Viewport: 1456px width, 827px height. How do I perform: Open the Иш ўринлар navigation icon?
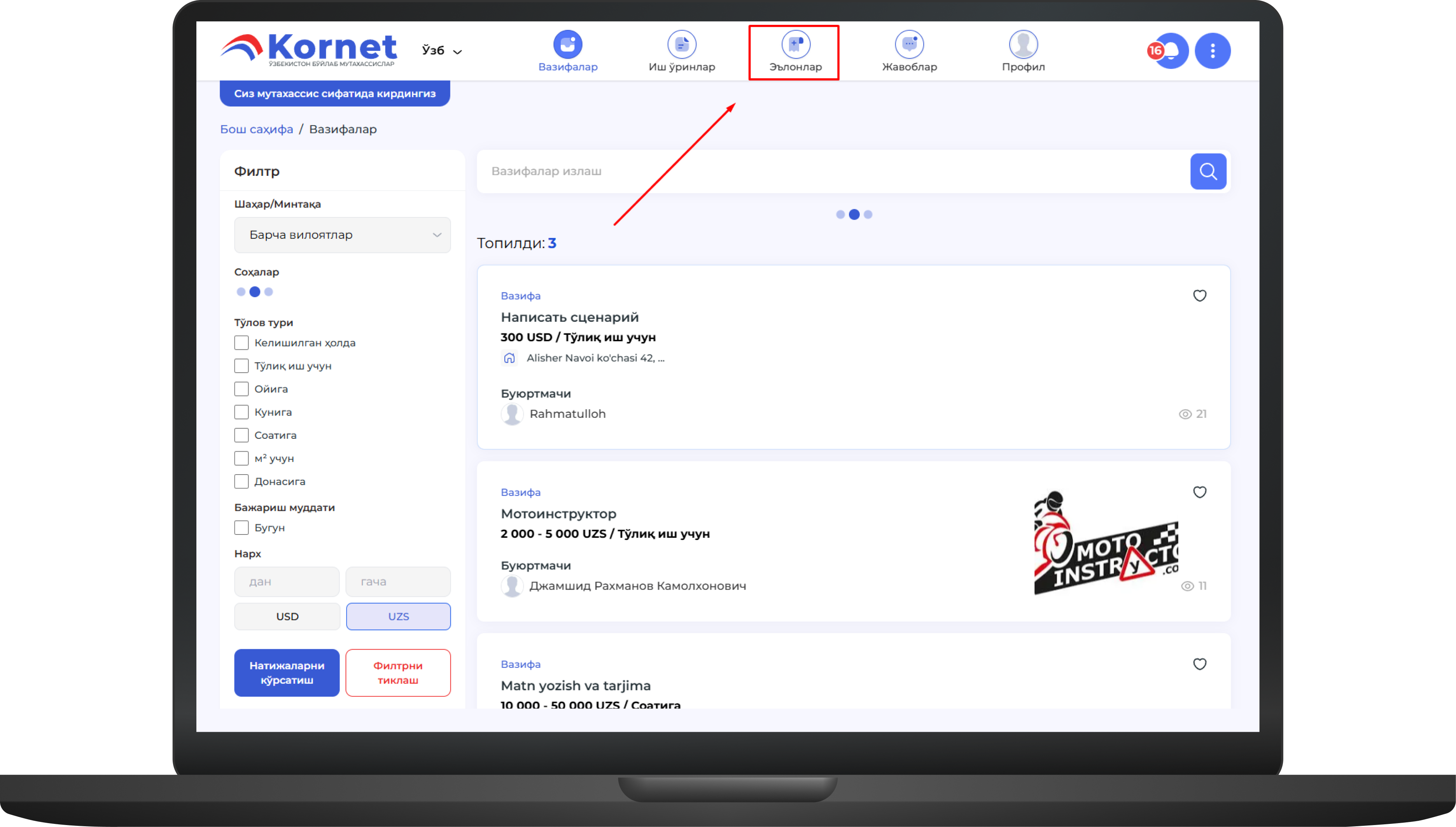pyautogui.click(x=681, y=44)
